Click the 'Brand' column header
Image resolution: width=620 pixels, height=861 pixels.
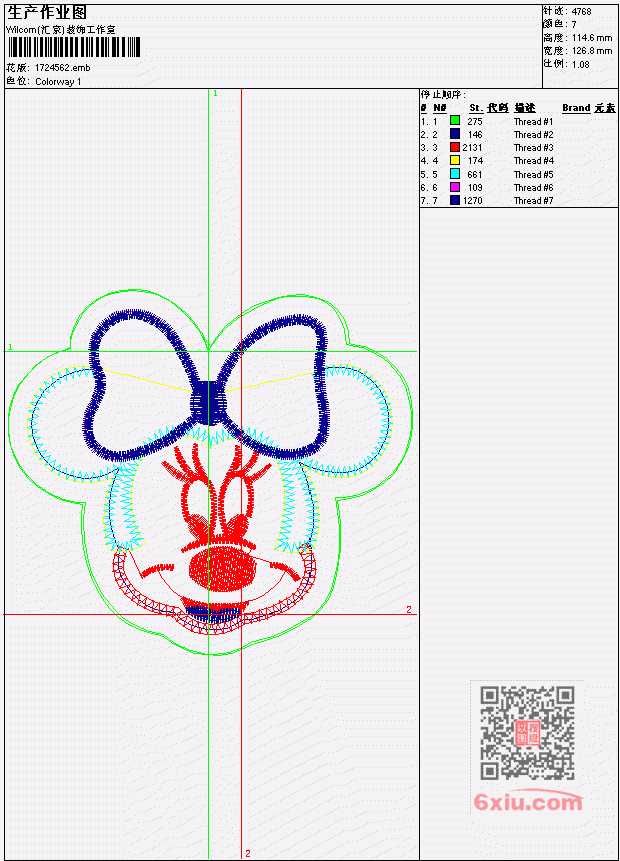pos(576,108)
